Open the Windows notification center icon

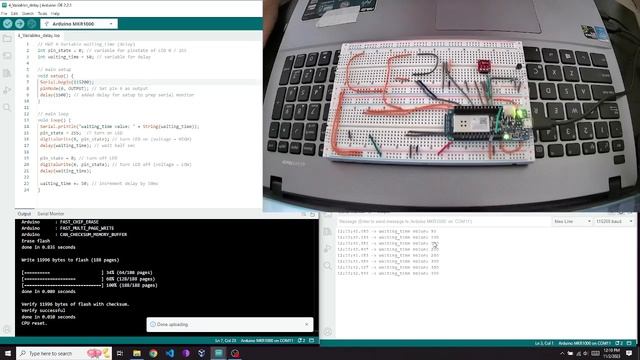click(629, 353)
